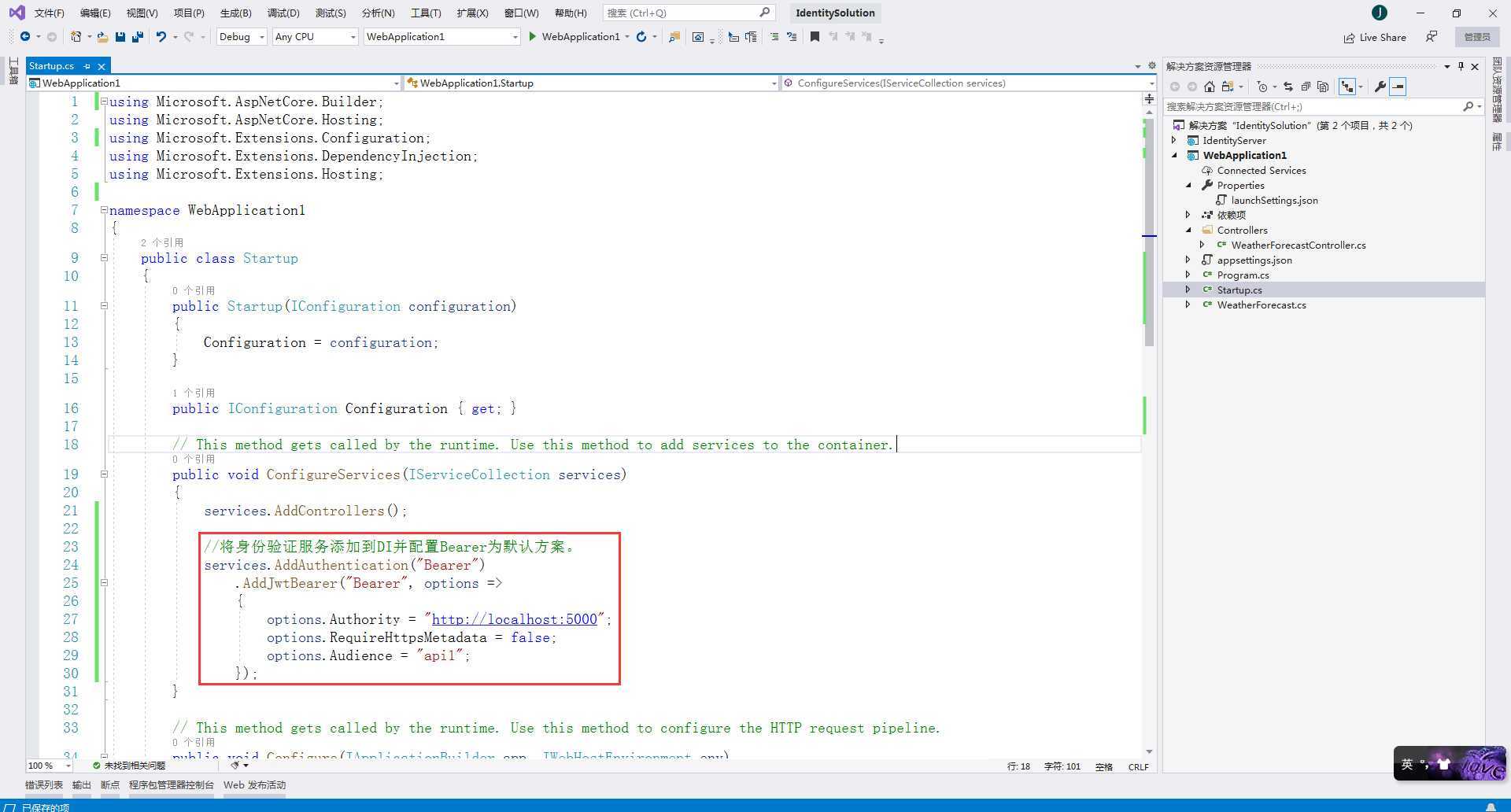Pin the Solution Explorer panel
This screenshot has width=1511, height=812.
pyautogui.click(x=1461, y=66)
